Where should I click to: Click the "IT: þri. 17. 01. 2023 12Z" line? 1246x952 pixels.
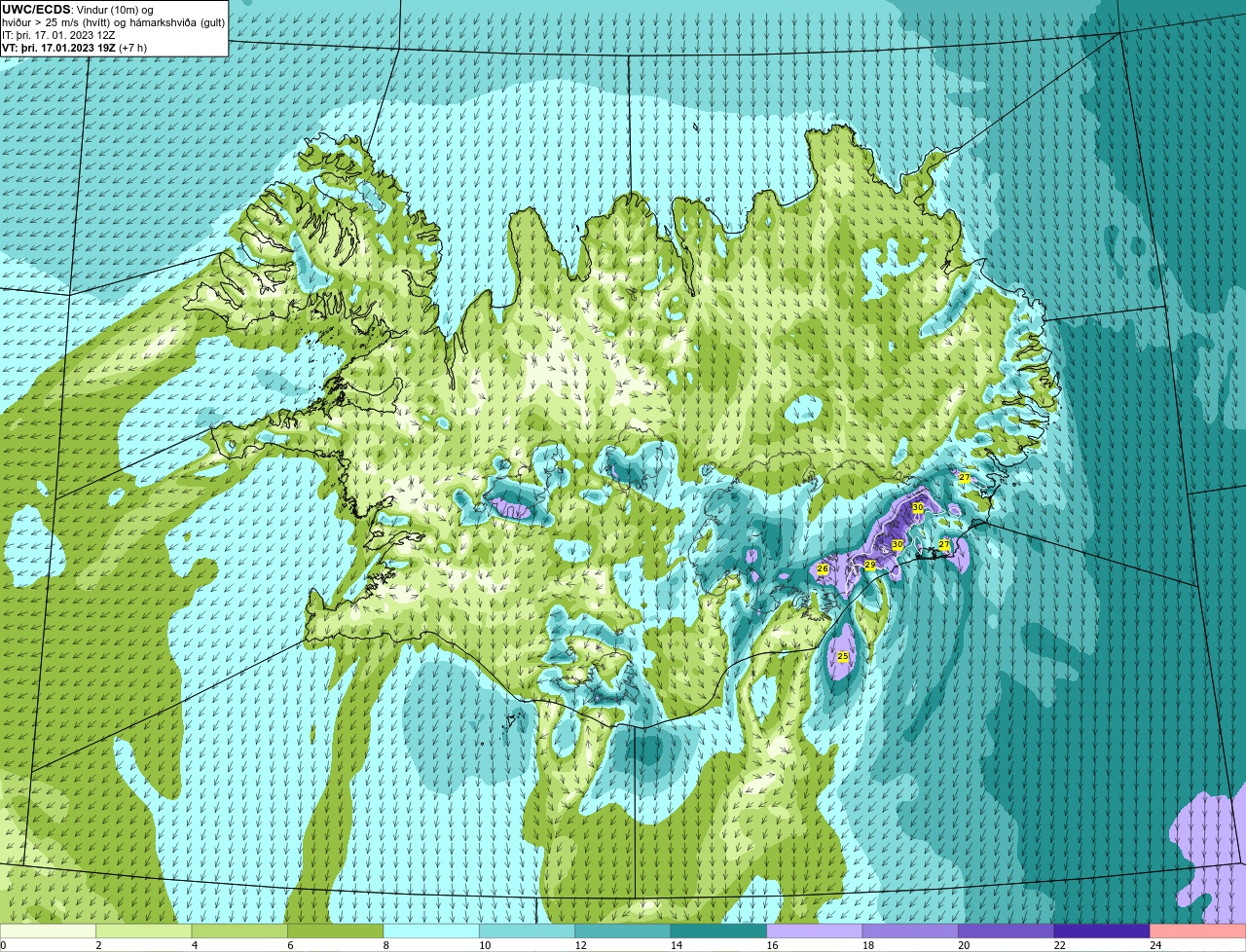click(58, 35)
